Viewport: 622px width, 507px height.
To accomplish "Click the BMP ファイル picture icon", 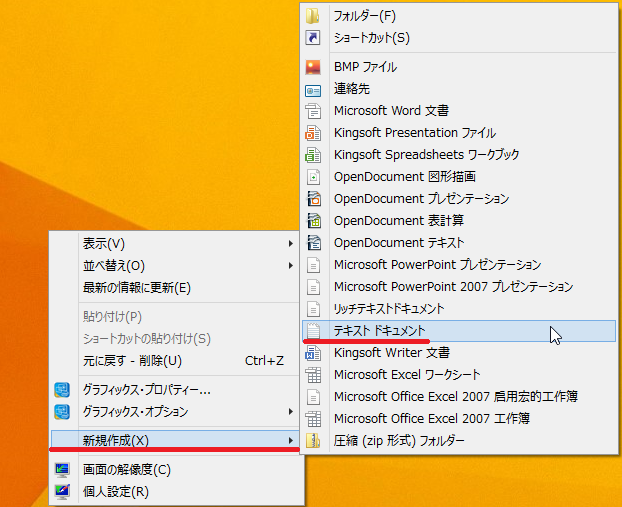I will pyautogui.click(x=313, y=67).
